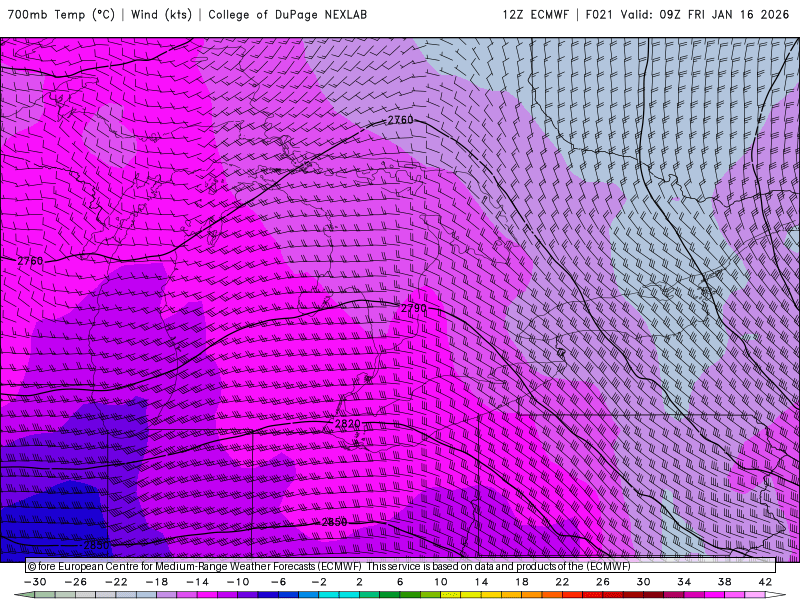
Task: Click the 26 colorbar tick label
Action: click(x=603, y=582)
